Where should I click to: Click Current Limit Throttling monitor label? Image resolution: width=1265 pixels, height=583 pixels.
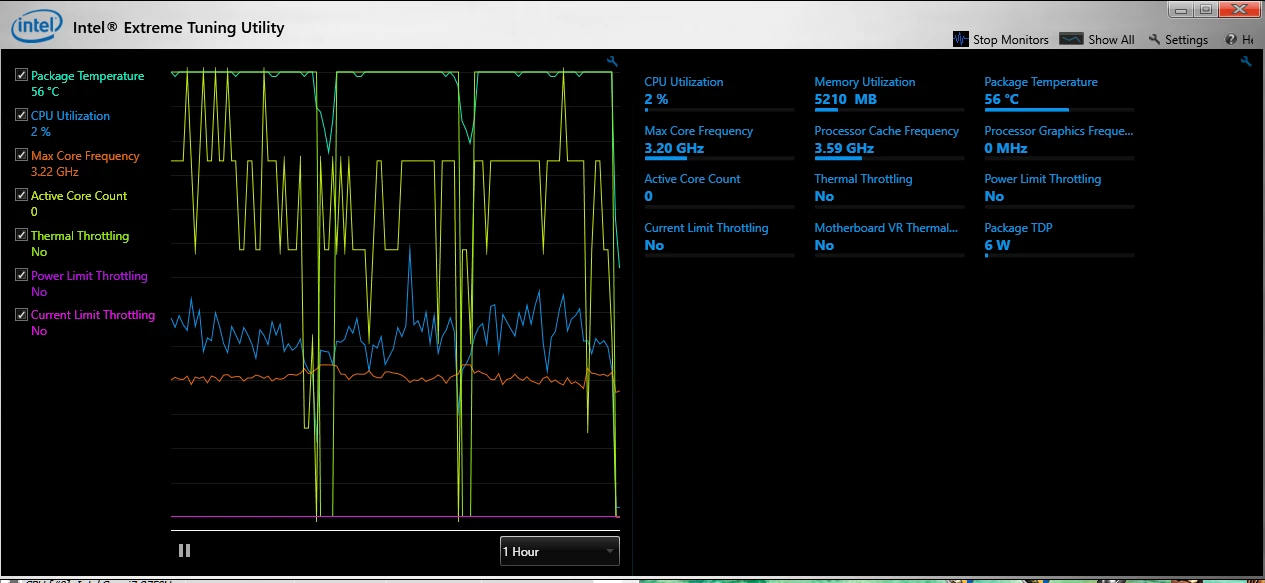[x=706, y=228]
